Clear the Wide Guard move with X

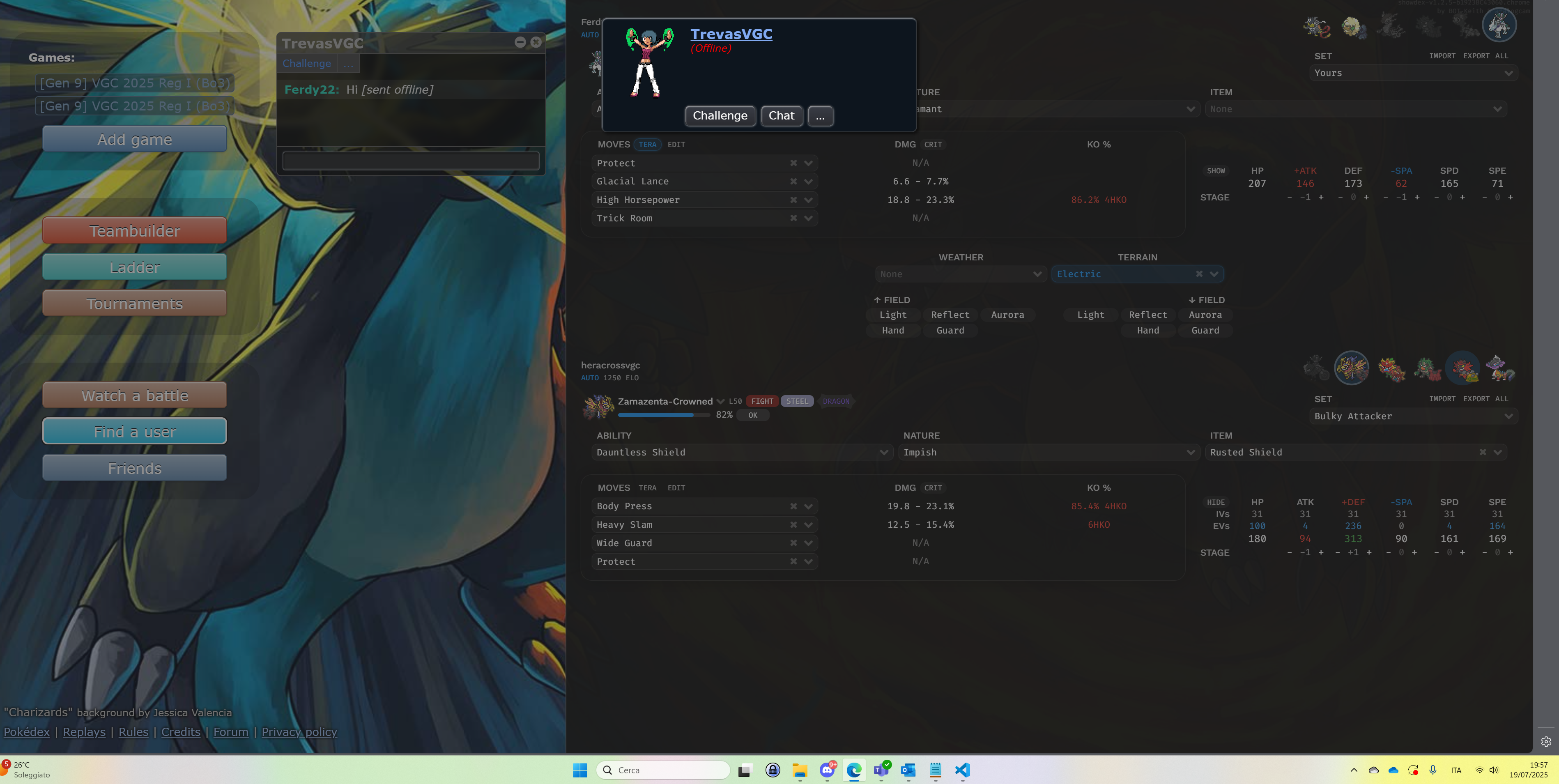coord(793,543)
